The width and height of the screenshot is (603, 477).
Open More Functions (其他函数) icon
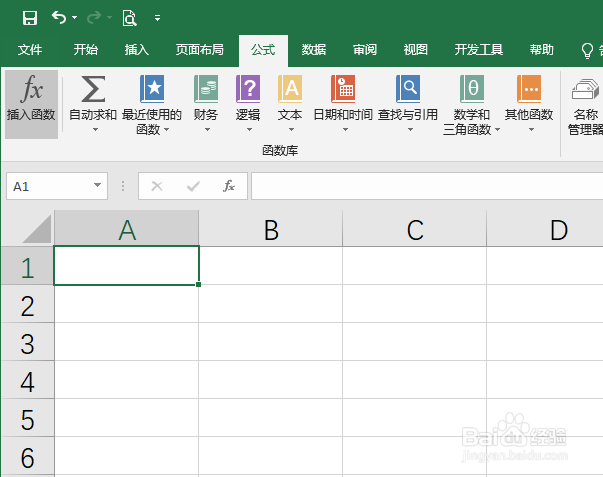tap(529, 90)
